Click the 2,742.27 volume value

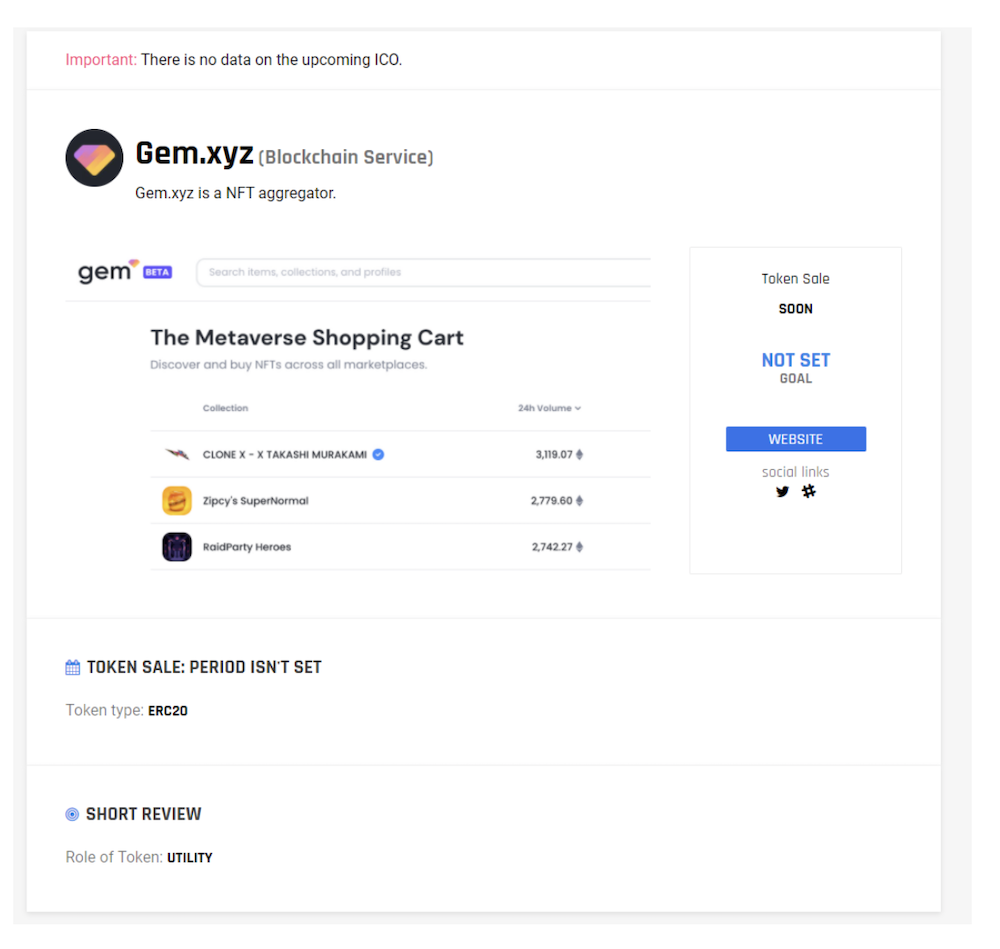[x=552, y=547]
